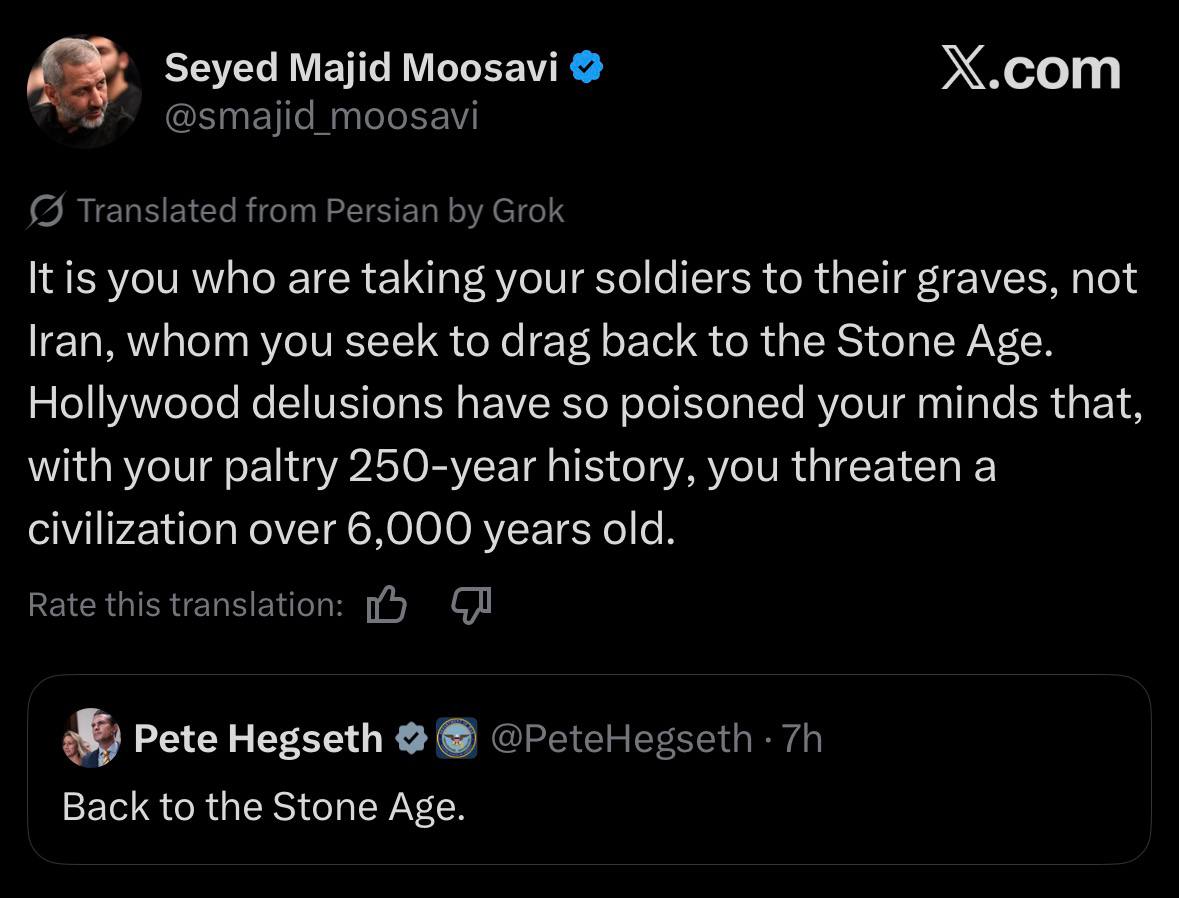Click the 'Rate this translation' label
The width and height of the screenshot is (1179, 898).
[186, 604]
